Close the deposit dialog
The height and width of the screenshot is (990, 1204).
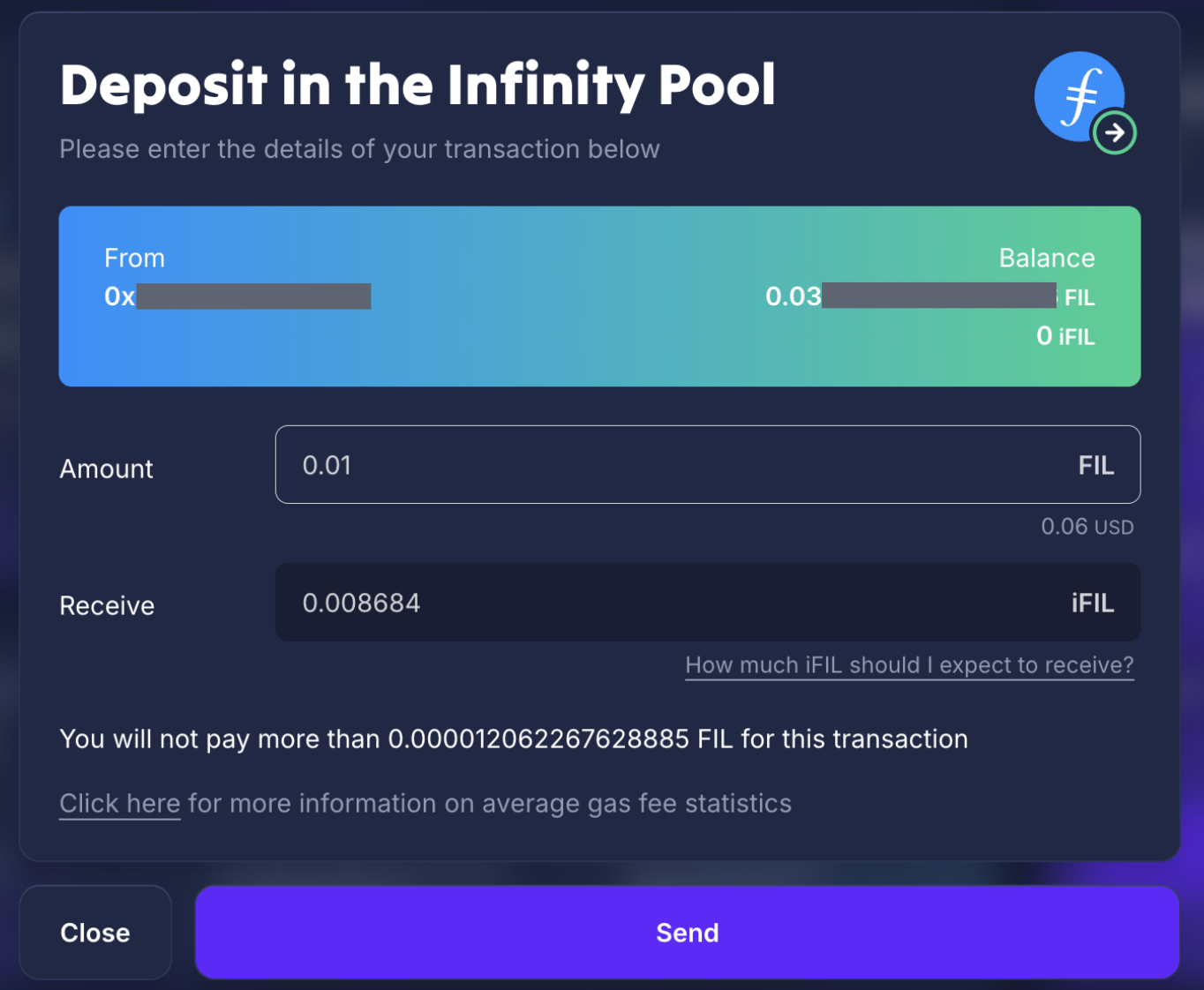[95, 933]
